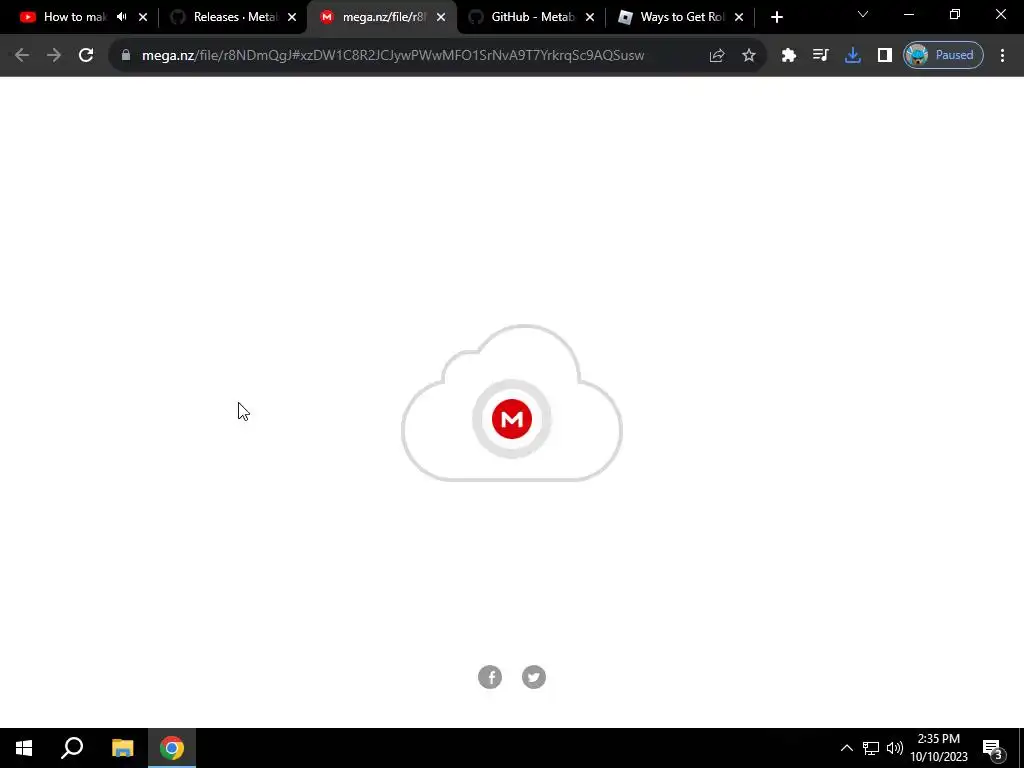Close the 'GitHub - Metab' tab
This screenshot has width=1024, height=768.
[x=590, y=18]
